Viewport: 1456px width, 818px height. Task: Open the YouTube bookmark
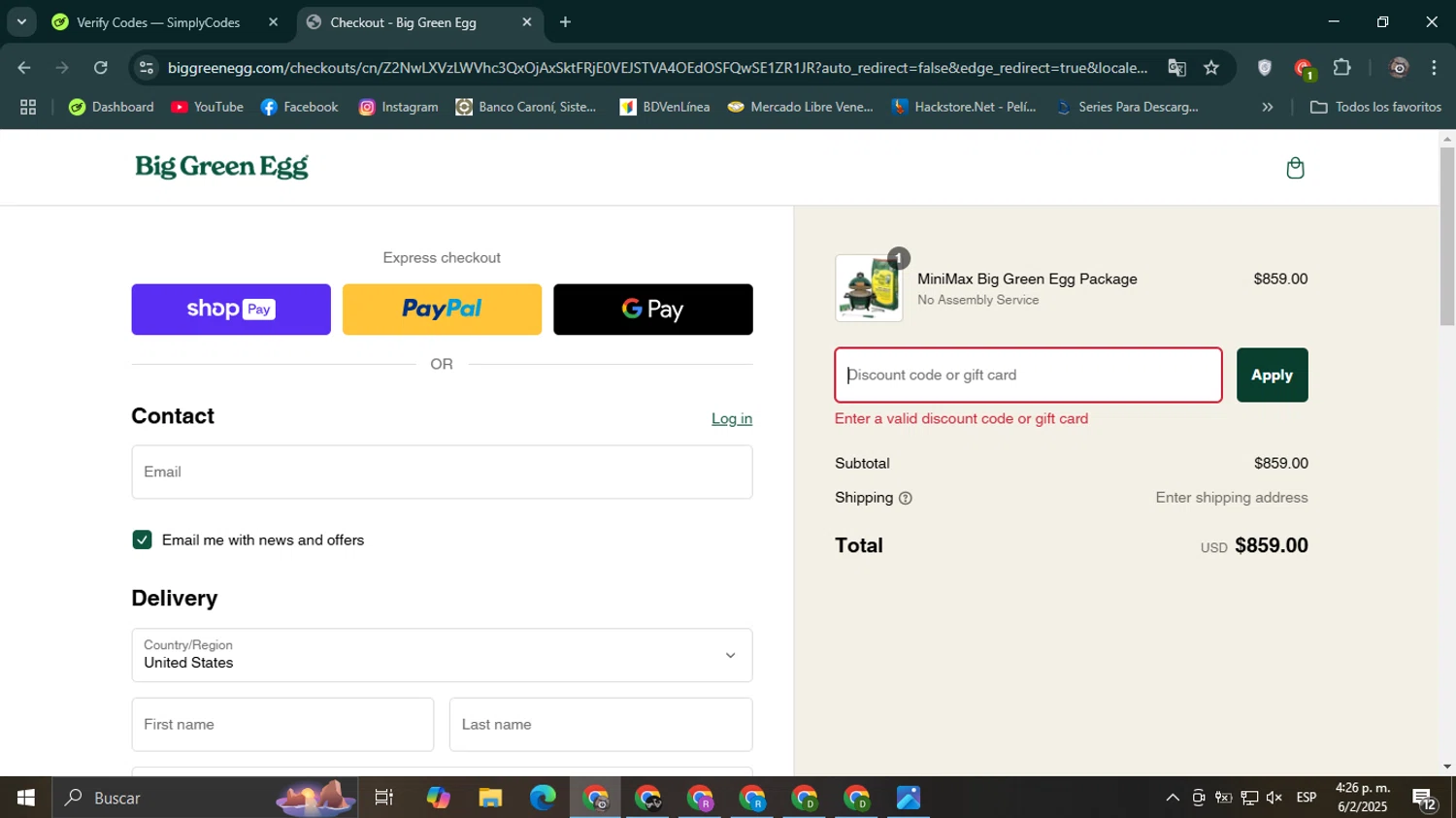pos(207,107)
